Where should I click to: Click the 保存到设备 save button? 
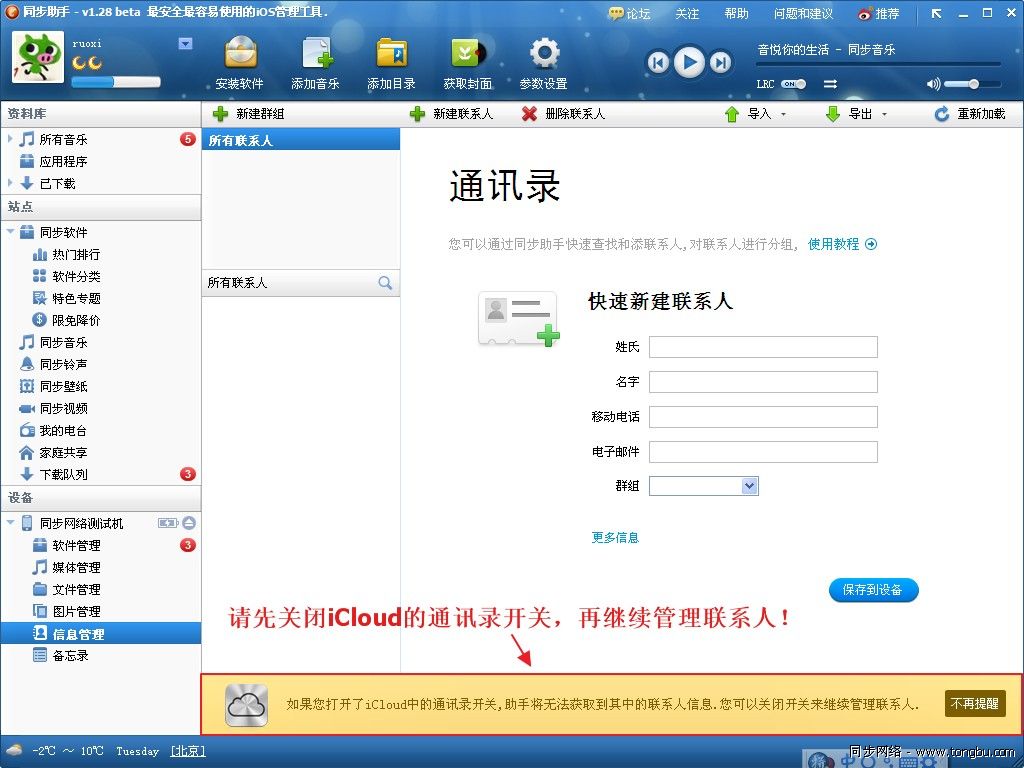(x=873, y=590)
